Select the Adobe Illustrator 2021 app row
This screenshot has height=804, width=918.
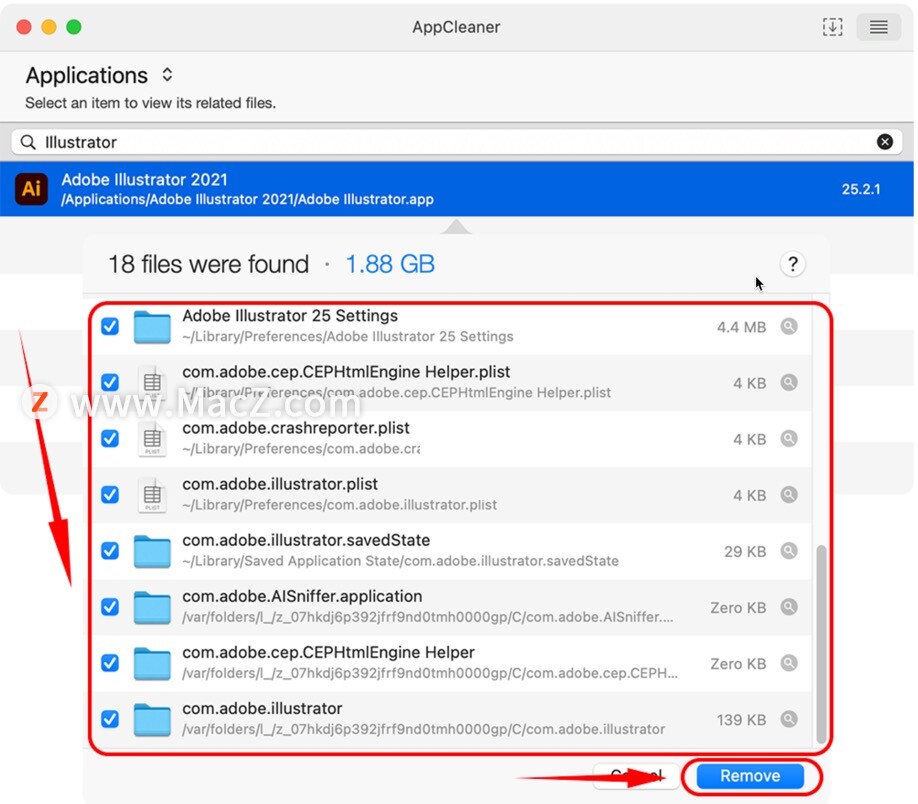click(x=457, y=189)
